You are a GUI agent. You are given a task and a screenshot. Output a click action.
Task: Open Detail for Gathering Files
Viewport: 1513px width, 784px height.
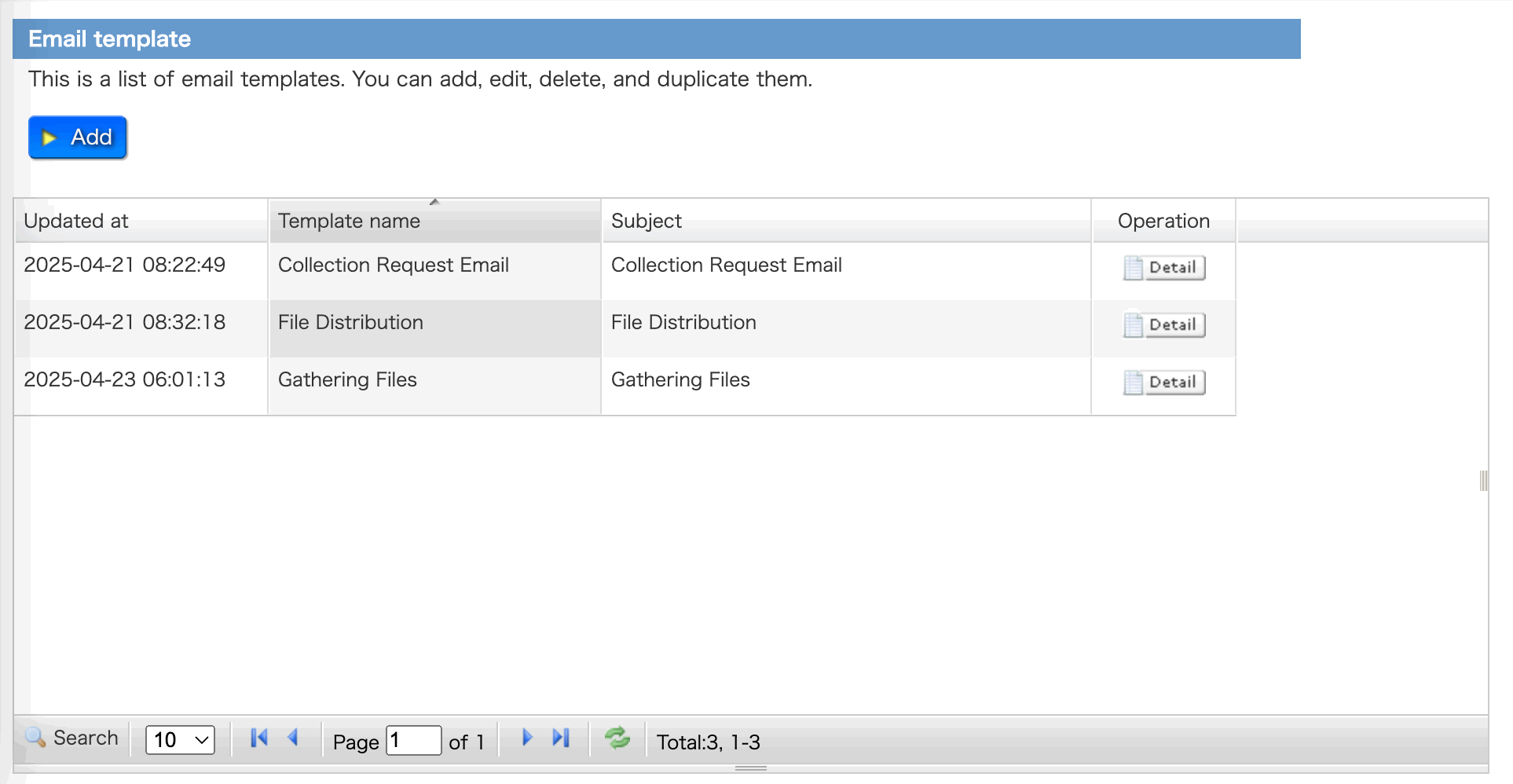[1163, 382]
